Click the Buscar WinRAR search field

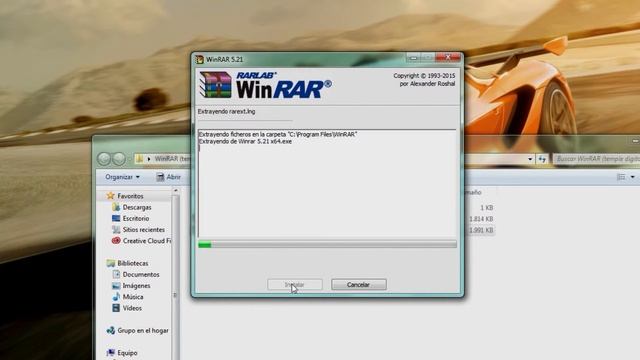[596, 159]
